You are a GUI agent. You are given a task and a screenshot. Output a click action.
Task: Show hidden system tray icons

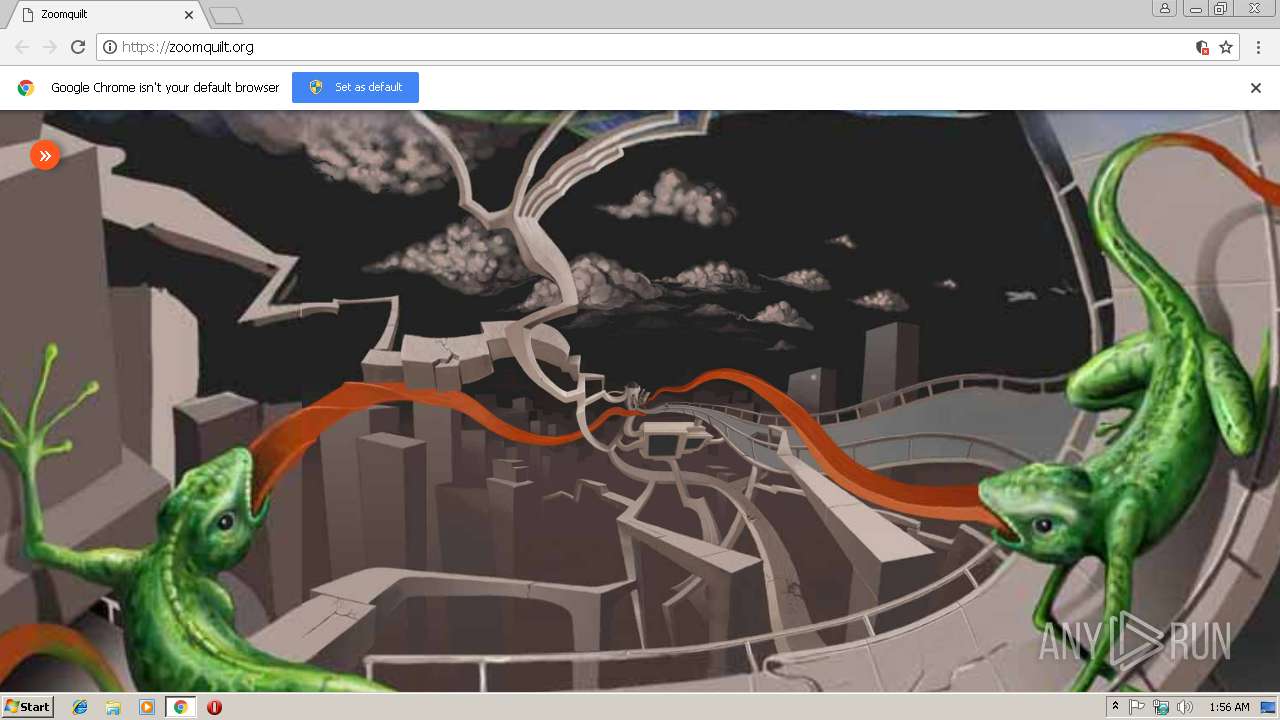tap(1116, 707)
